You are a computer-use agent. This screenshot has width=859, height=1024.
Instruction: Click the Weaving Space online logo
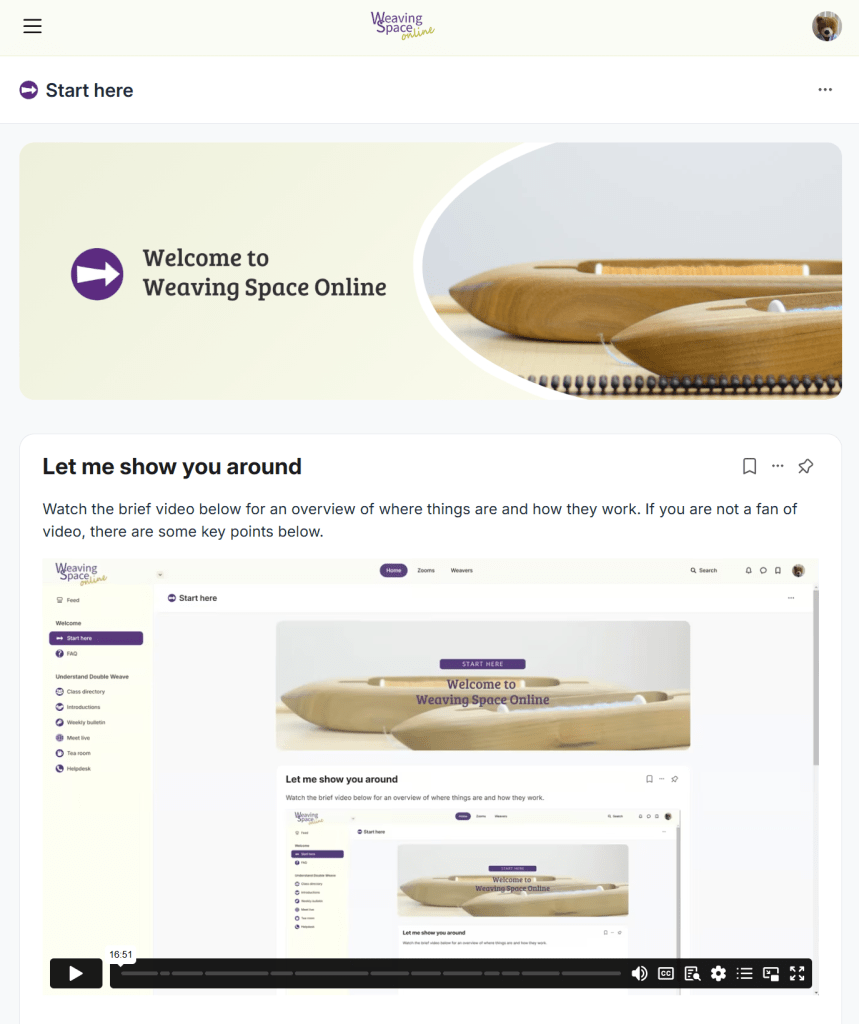click(x=402, y=26)
